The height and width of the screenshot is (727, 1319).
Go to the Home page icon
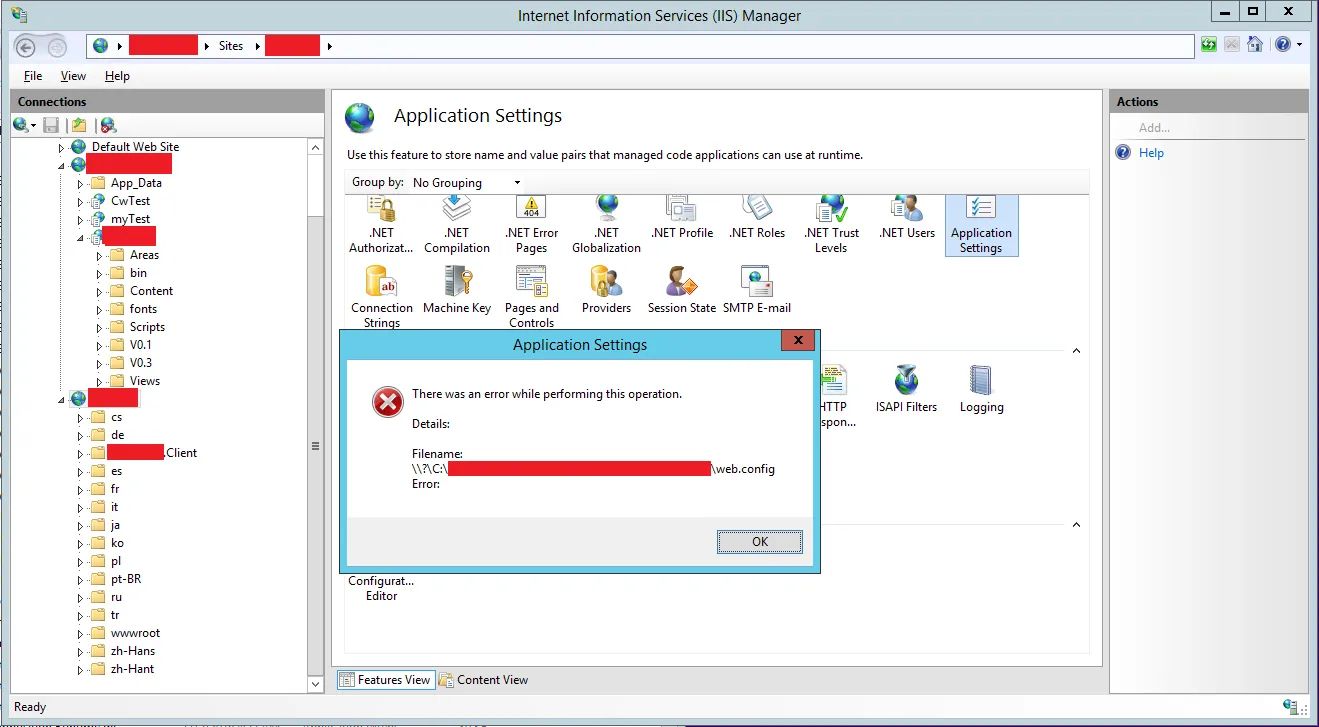(x=1254, y=45)
